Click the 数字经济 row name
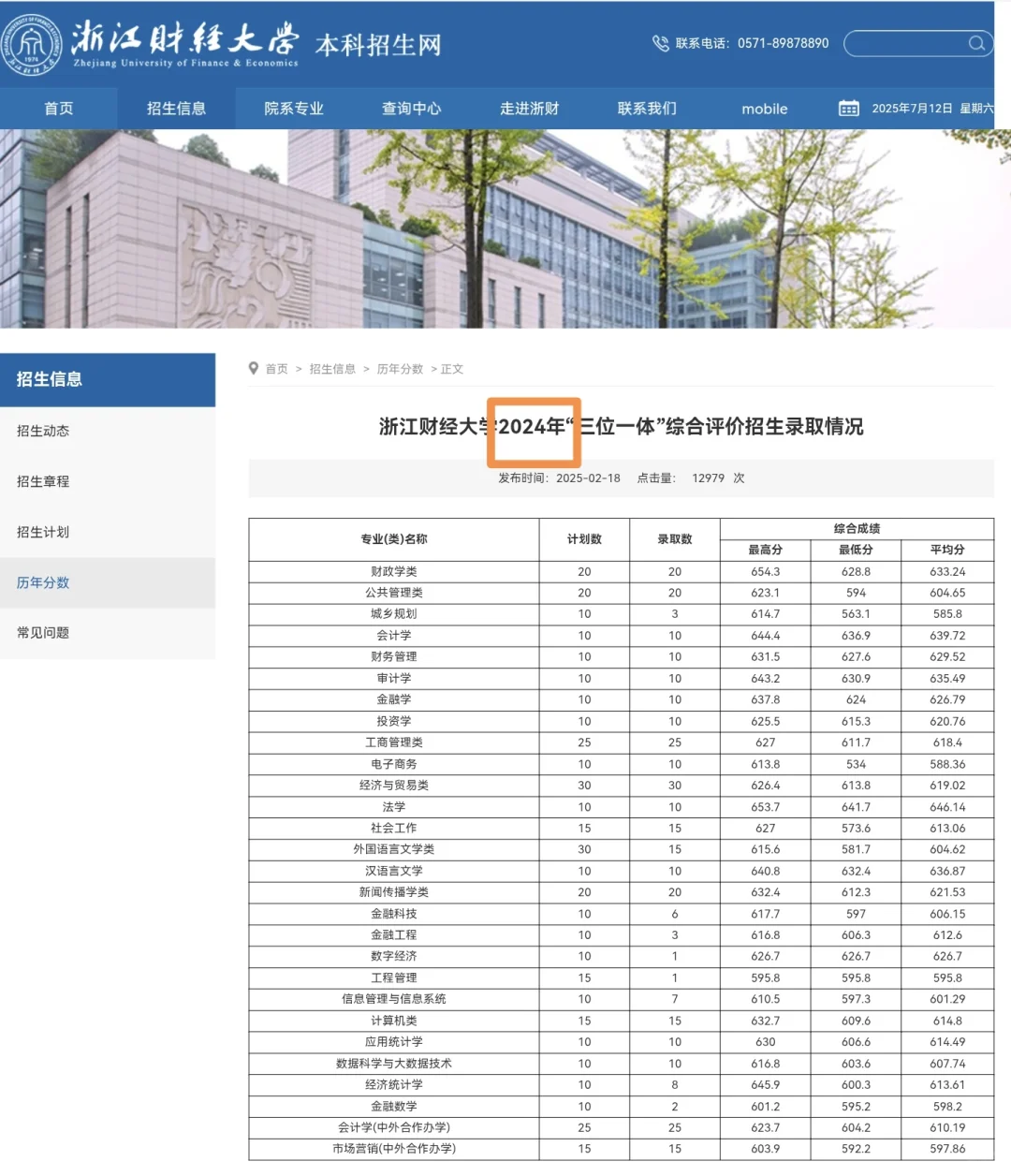This screenshot has height=1176, width=1011. [394, 956]
